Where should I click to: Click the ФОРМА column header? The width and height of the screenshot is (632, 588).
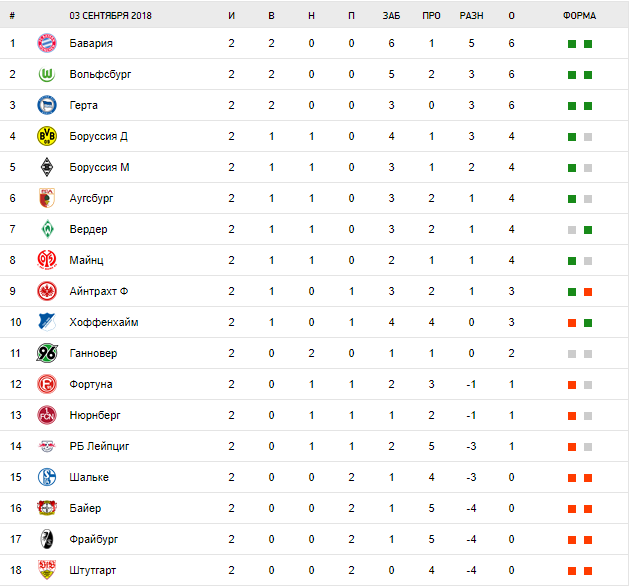click(x=579, y=15)
